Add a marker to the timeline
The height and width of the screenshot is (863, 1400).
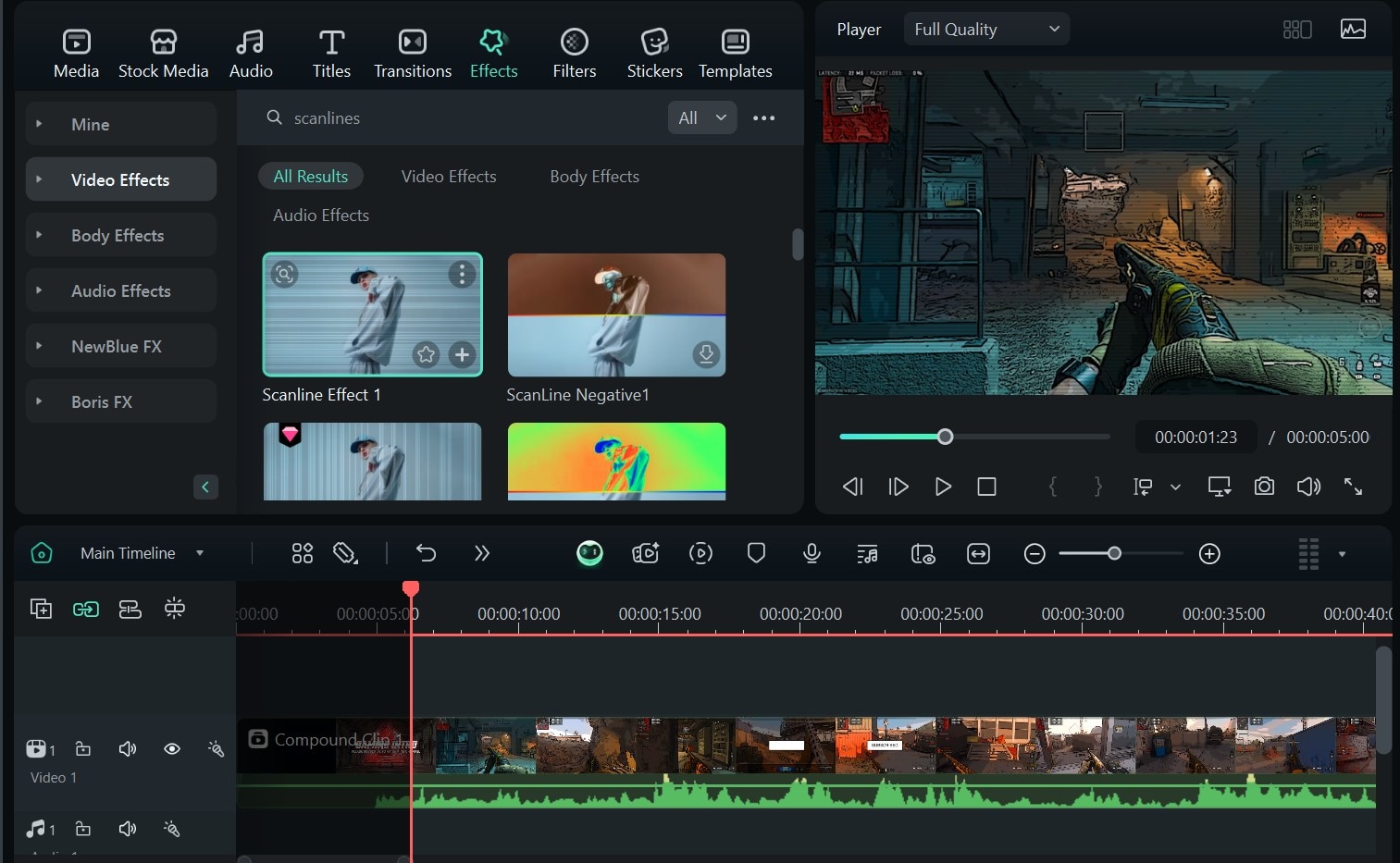(756, 553)
